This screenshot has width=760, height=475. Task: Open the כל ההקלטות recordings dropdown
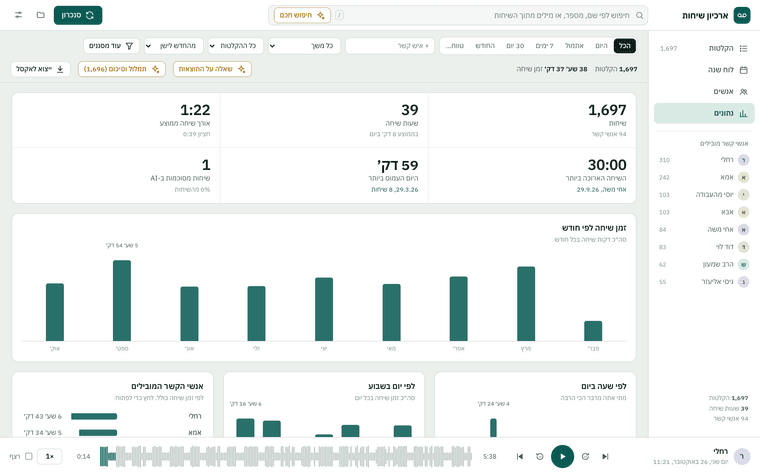point(236,46)
